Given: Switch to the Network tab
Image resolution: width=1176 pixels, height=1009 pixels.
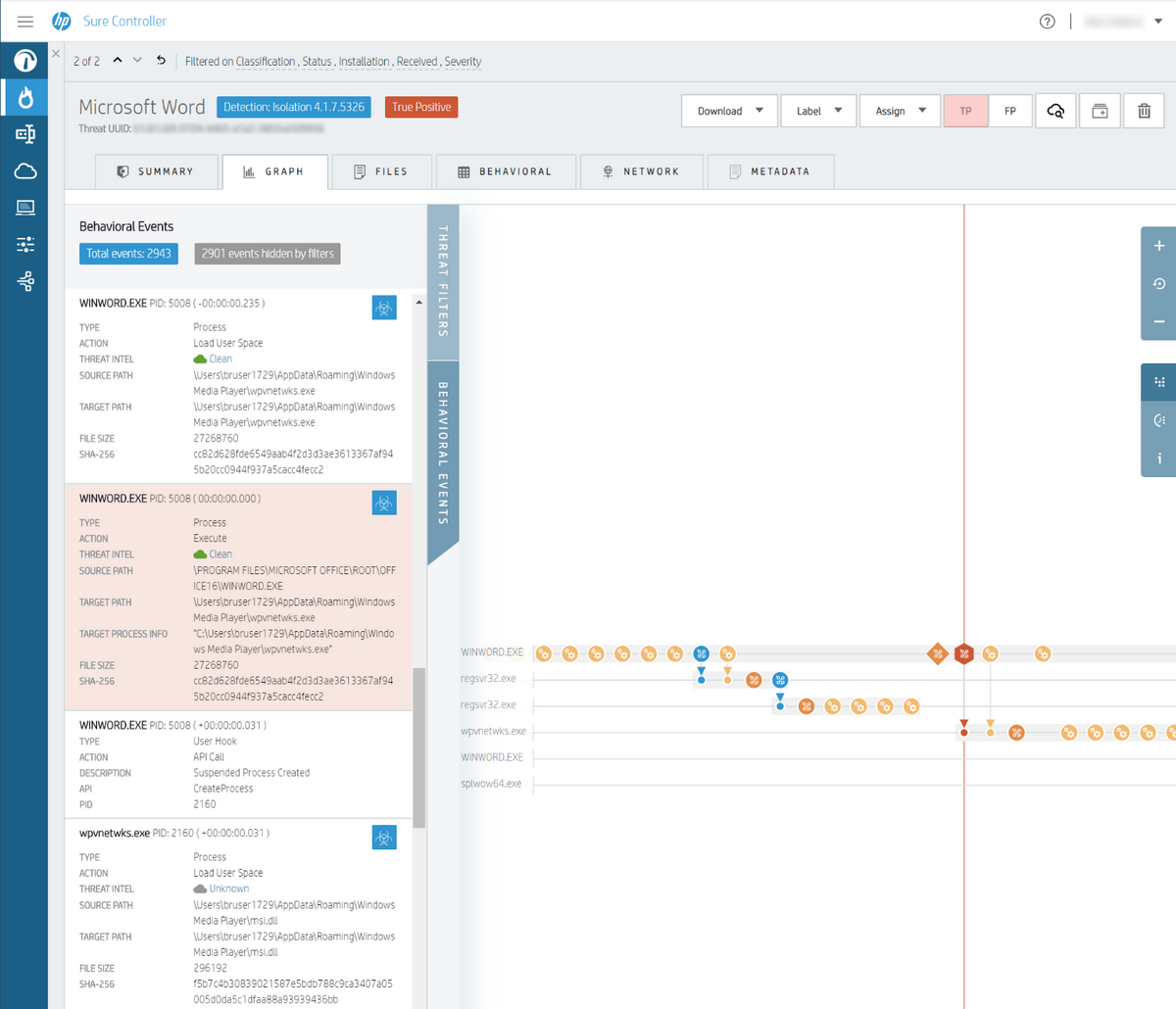Looking at the screenshot, I should point(641,171).
